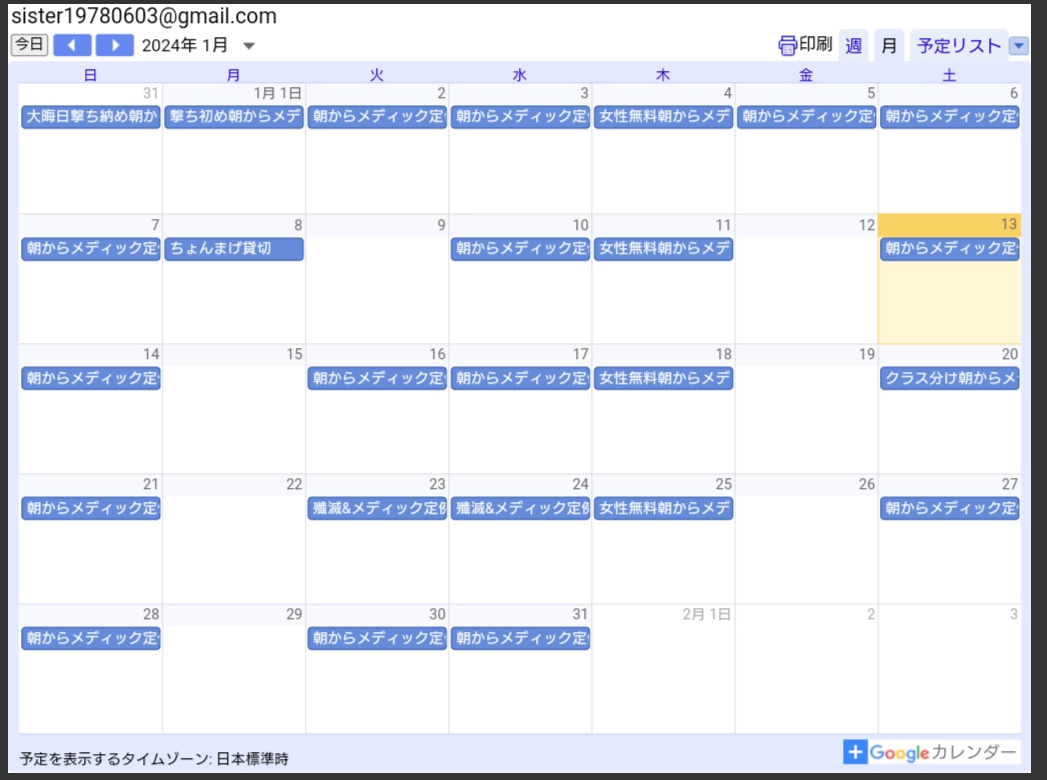Image resolution: width=1047 pixels, height=780 pixels.
Task: Add to Google カレンダー with the plus button
Action: tap(855, 751)
